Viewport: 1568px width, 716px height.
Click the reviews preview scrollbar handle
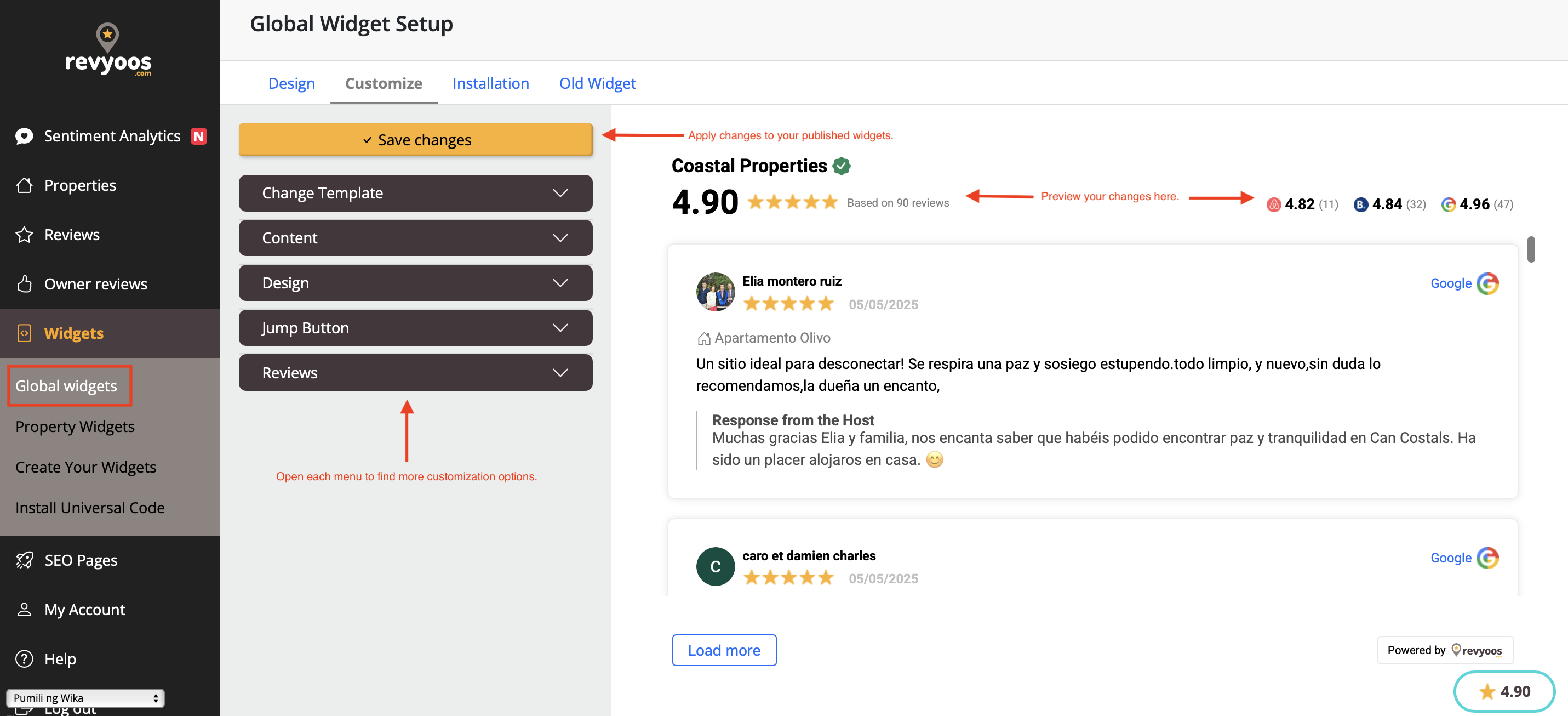pos(1530,249)
